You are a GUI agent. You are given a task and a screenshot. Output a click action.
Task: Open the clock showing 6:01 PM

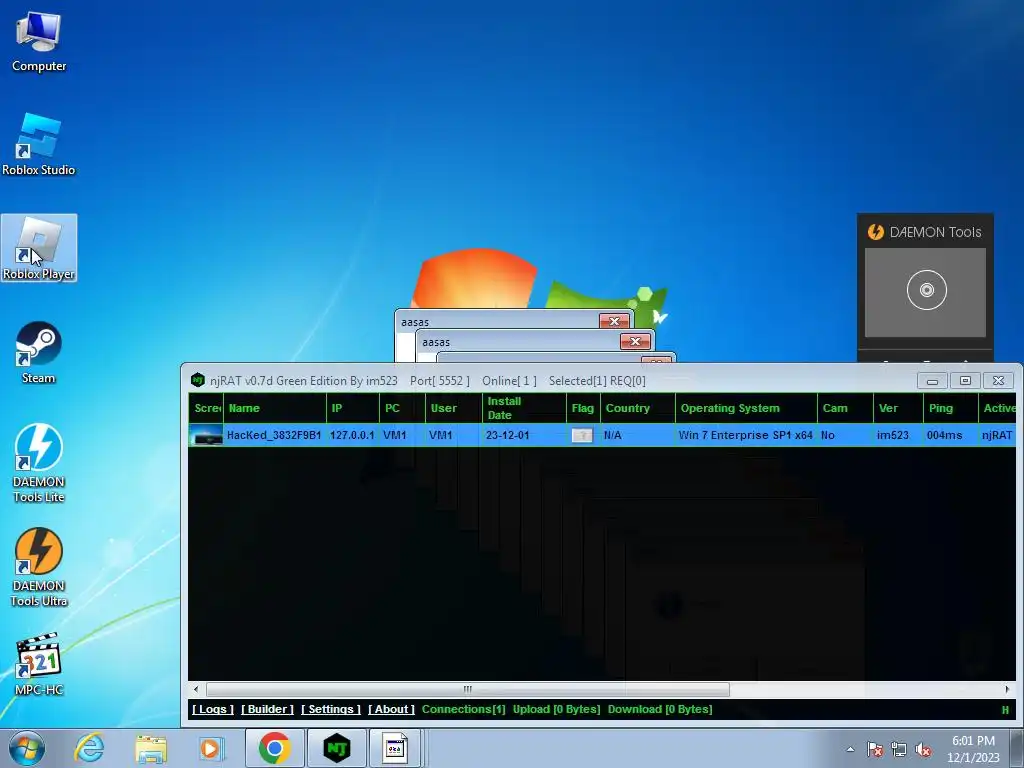coord(973,749)
